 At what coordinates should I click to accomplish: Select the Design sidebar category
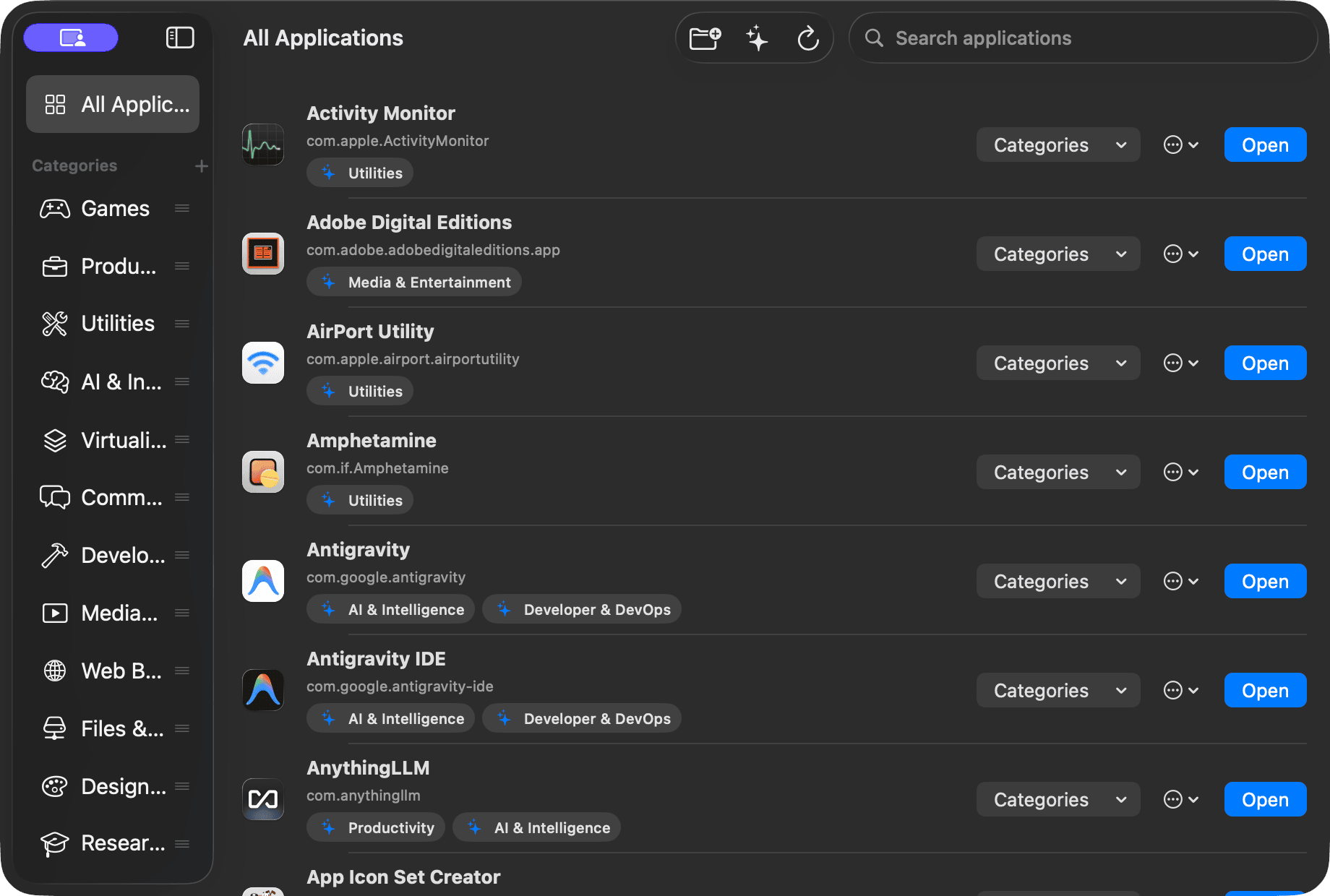pyautogui.click(x=113, y=786)
